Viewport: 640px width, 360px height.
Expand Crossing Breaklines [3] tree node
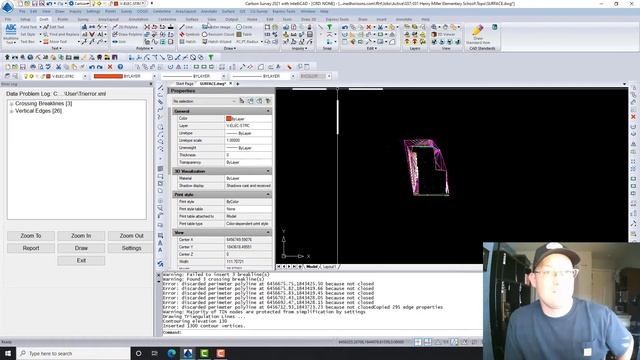point(11,104)
